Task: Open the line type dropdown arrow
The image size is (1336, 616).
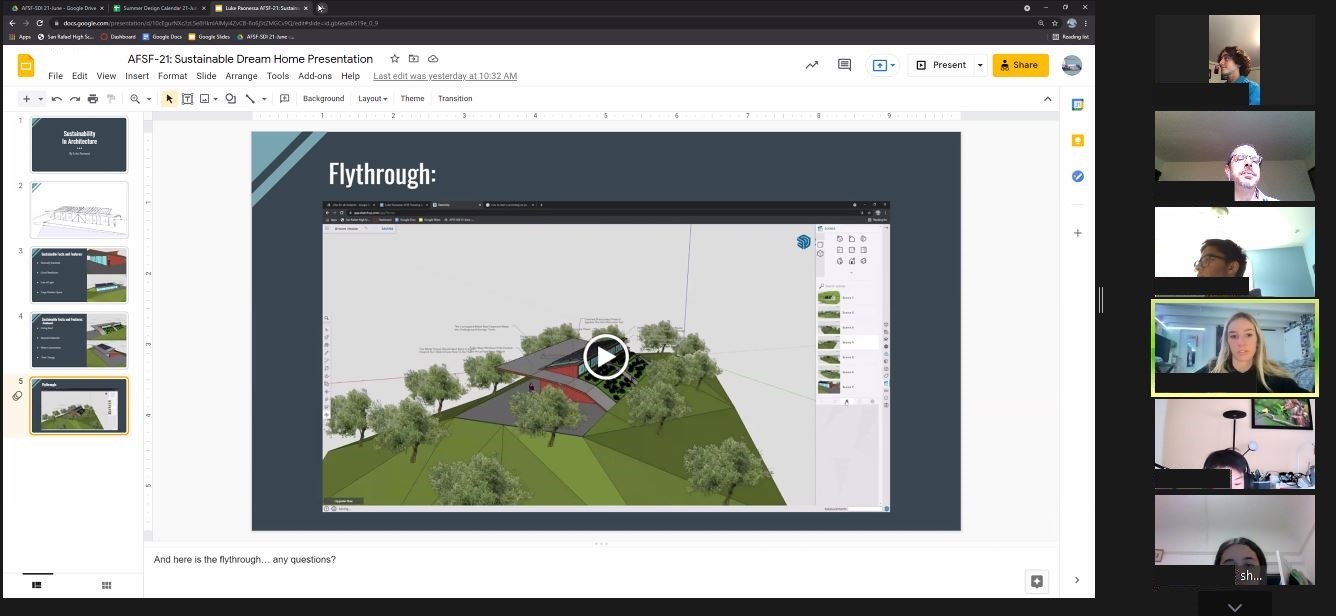Action: tap(264, 99)
